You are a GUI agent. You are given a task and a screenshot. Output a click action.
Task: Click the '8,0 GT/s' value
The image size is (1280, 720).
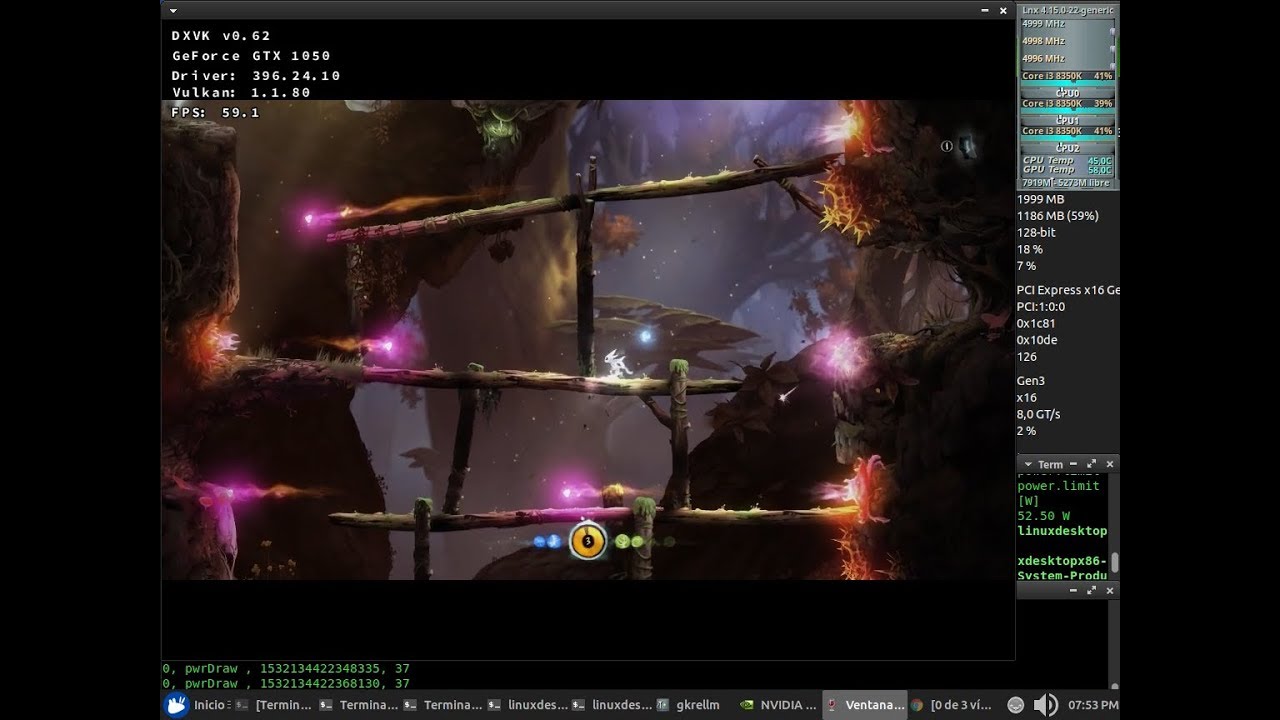[1038, 414]
